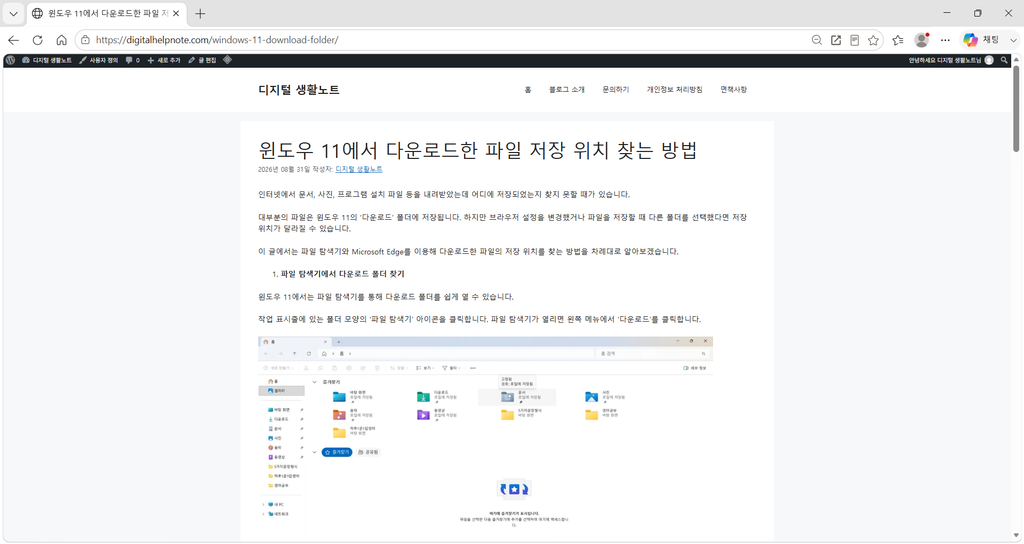Open 디지털 생활노트 dashboard in admin bar
The image size is (1024, 544).
[47, 60]
